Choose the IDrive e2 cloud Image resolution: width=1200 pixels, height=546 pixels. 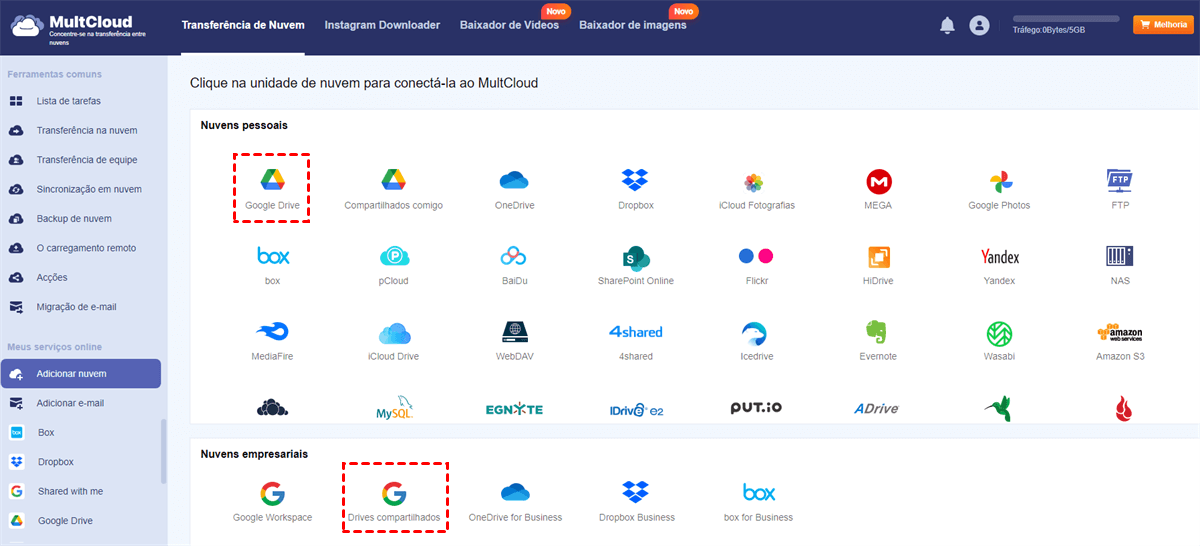[637, 409]
